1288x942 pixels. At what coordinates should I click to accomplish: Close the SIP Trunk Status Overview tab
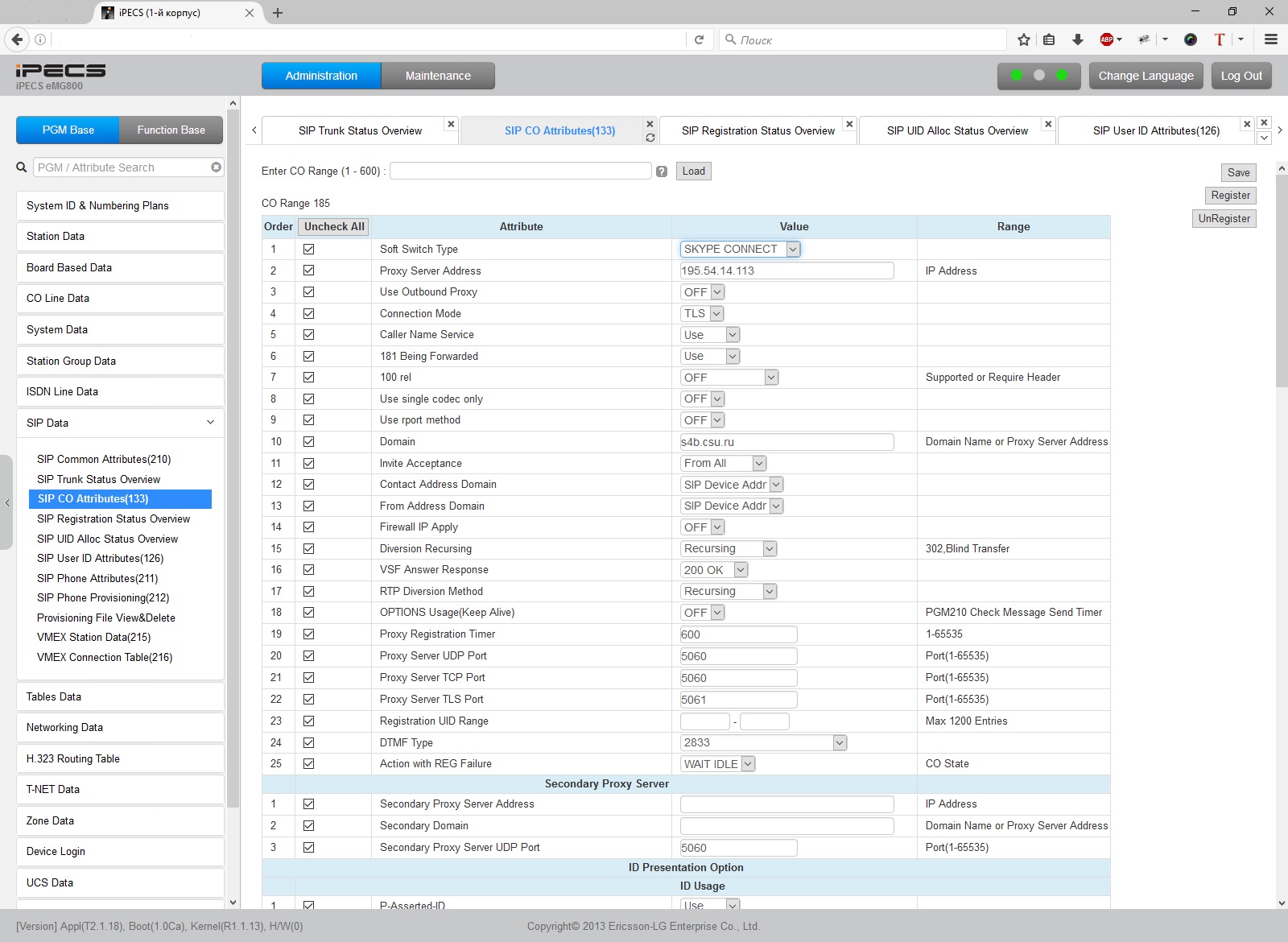(x=451, y=124)
